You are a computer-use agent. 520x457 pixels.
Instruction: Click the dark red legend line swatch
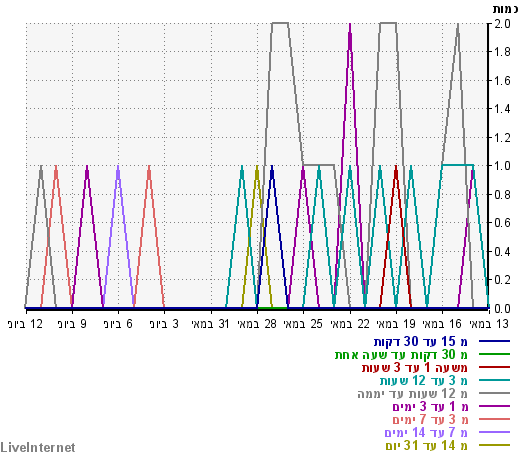tap(494, 367)
